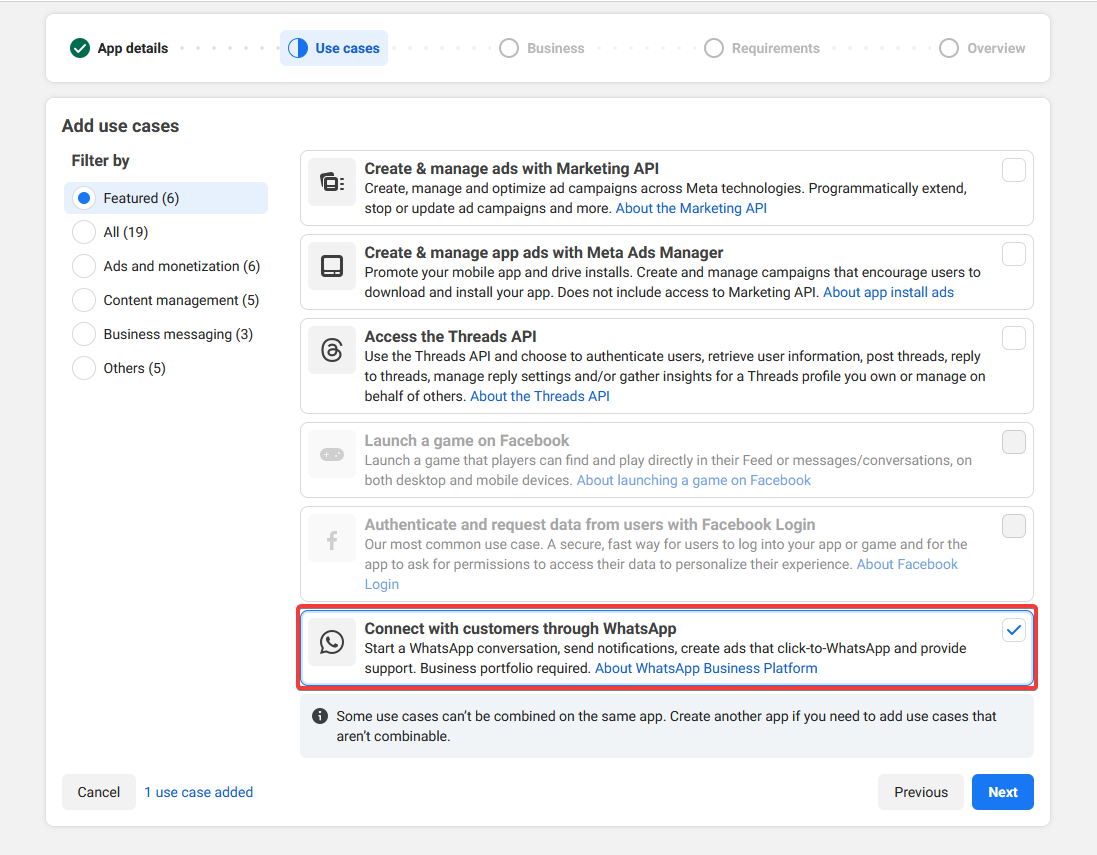
Task: Click the Featured filter's selected radio indicator
Action: (x=84, y=197)
